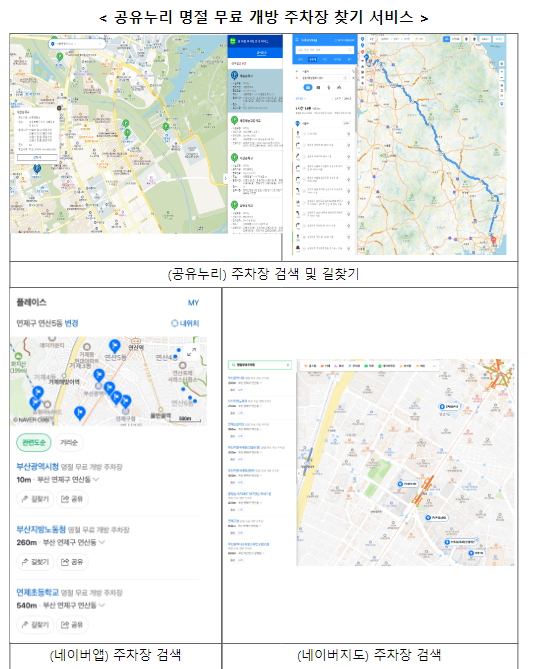The width and height of the screenshot is (539, 669).
Task: Click the kakaomap route search field
Action: pos(325,50)
